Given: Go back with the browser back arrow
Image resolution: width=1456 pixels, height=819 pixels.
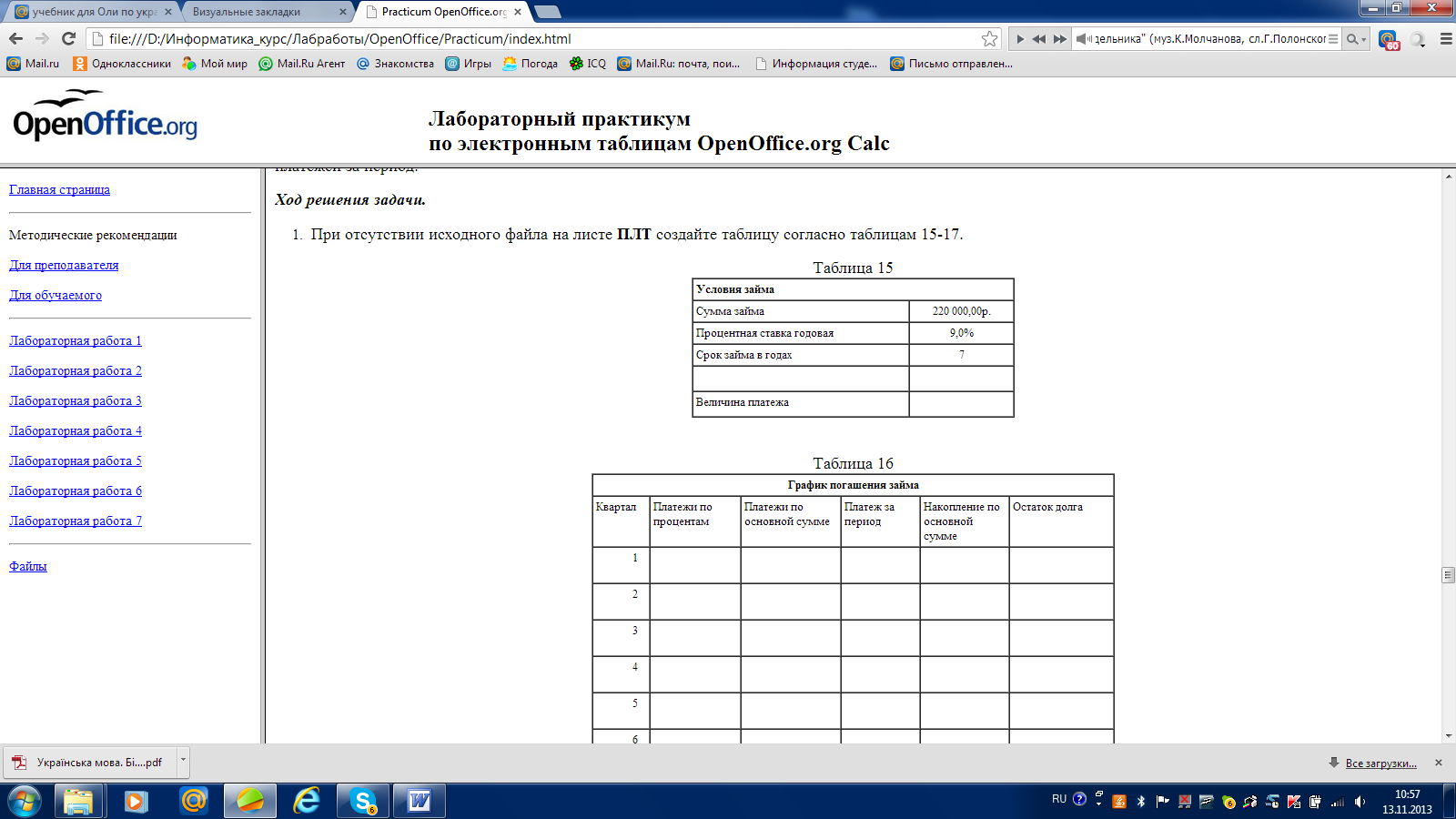Looking at the screenshot, I should point(15,38).
